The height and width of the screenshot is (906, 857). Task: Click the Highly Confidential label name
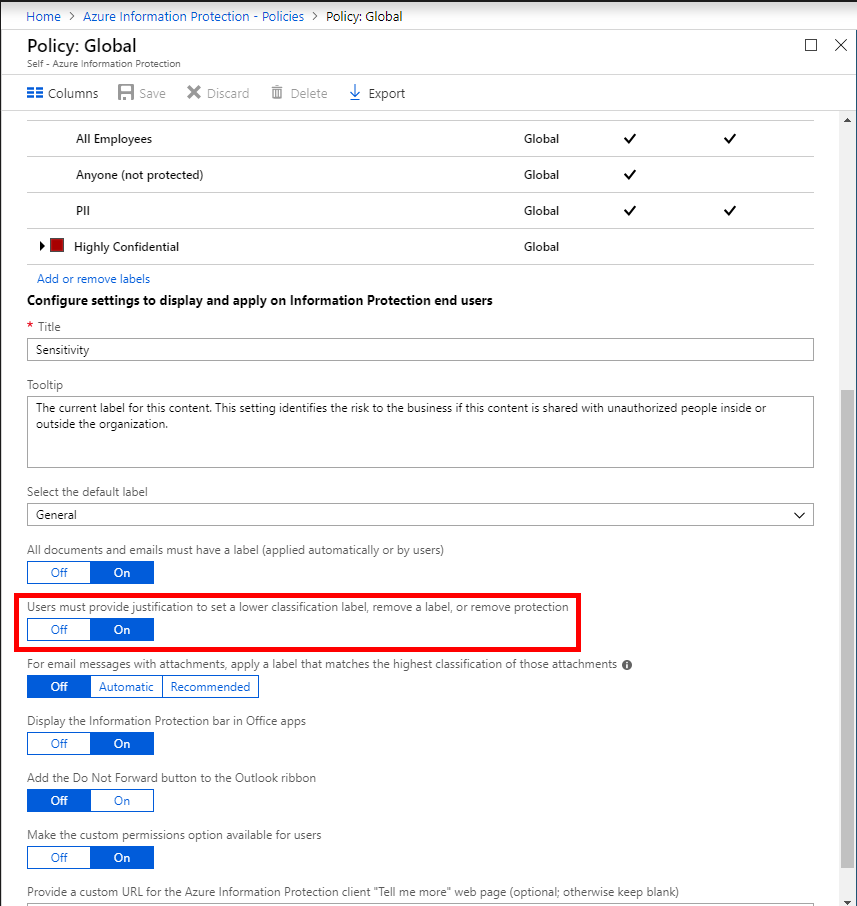click(126, 247)
